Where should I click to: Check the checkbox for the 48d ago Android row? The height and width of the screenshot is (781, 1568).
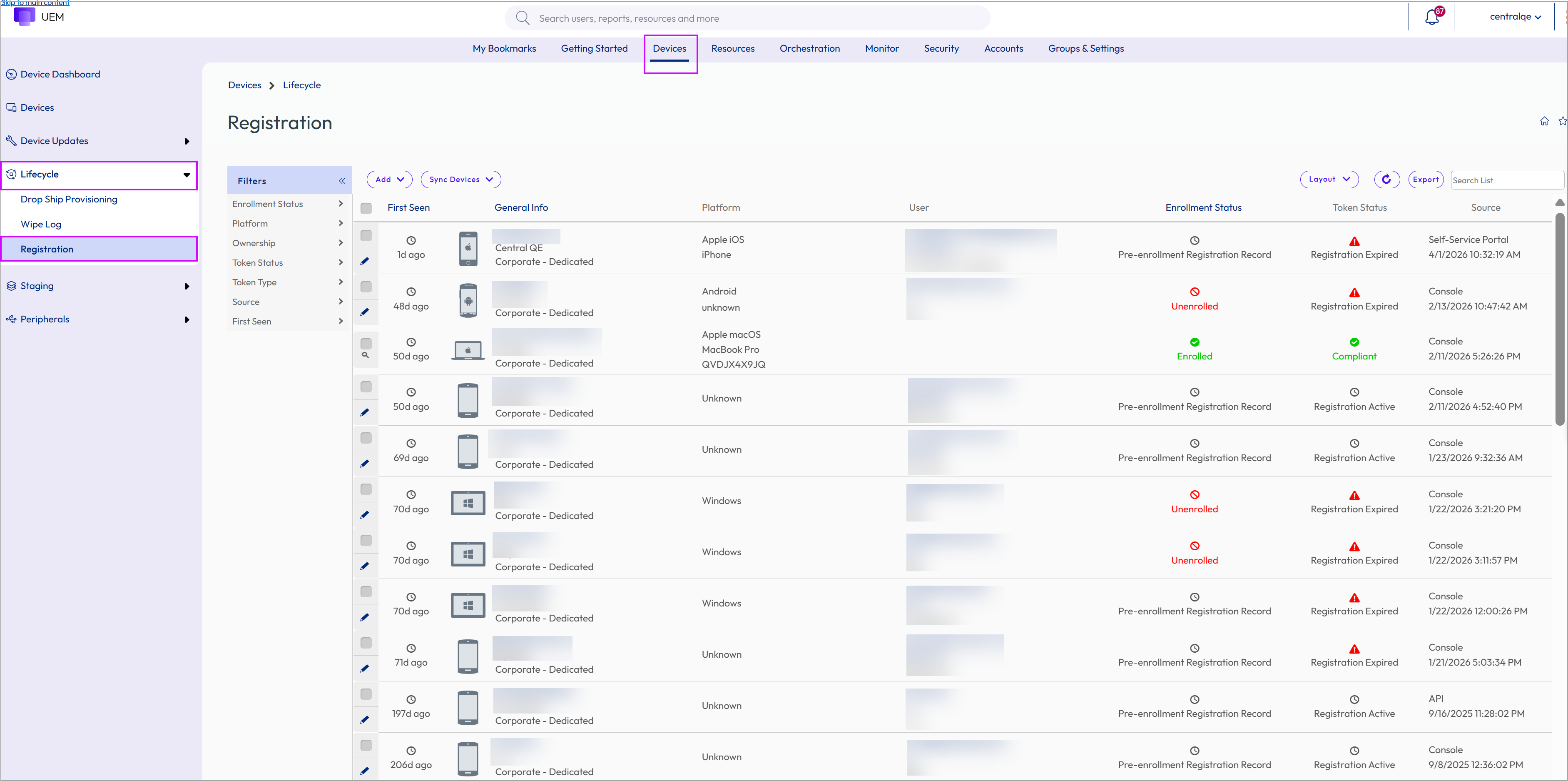click(x=366, y=286)
